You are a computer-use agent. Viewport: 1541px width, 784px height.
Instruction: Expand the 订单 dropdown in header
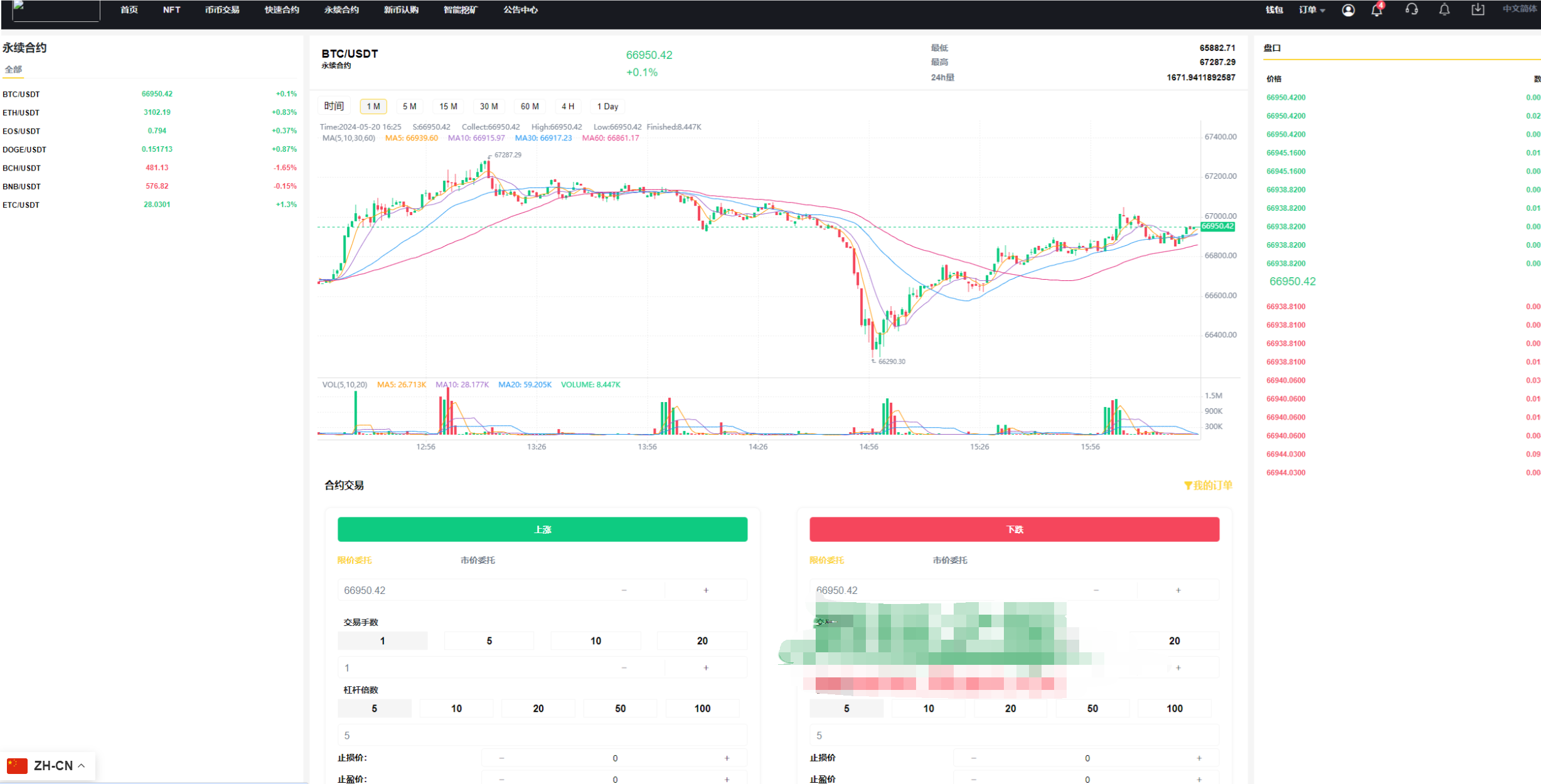pos(1312,10)
